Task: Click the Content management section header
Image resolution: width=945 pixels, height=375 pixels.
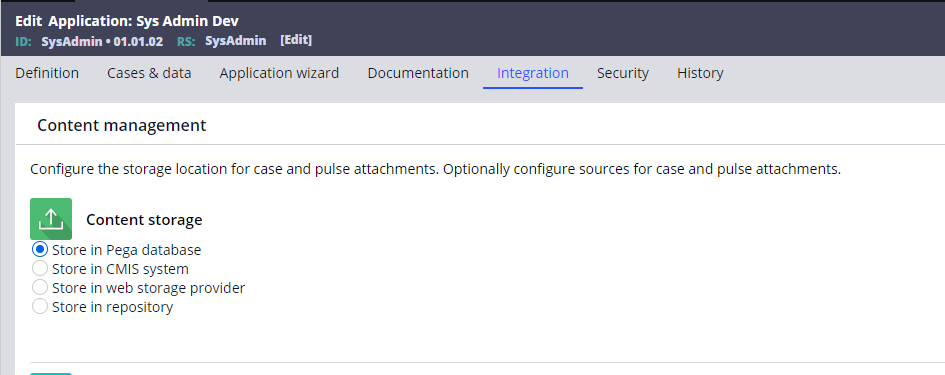Action: [x=122, y=125]
